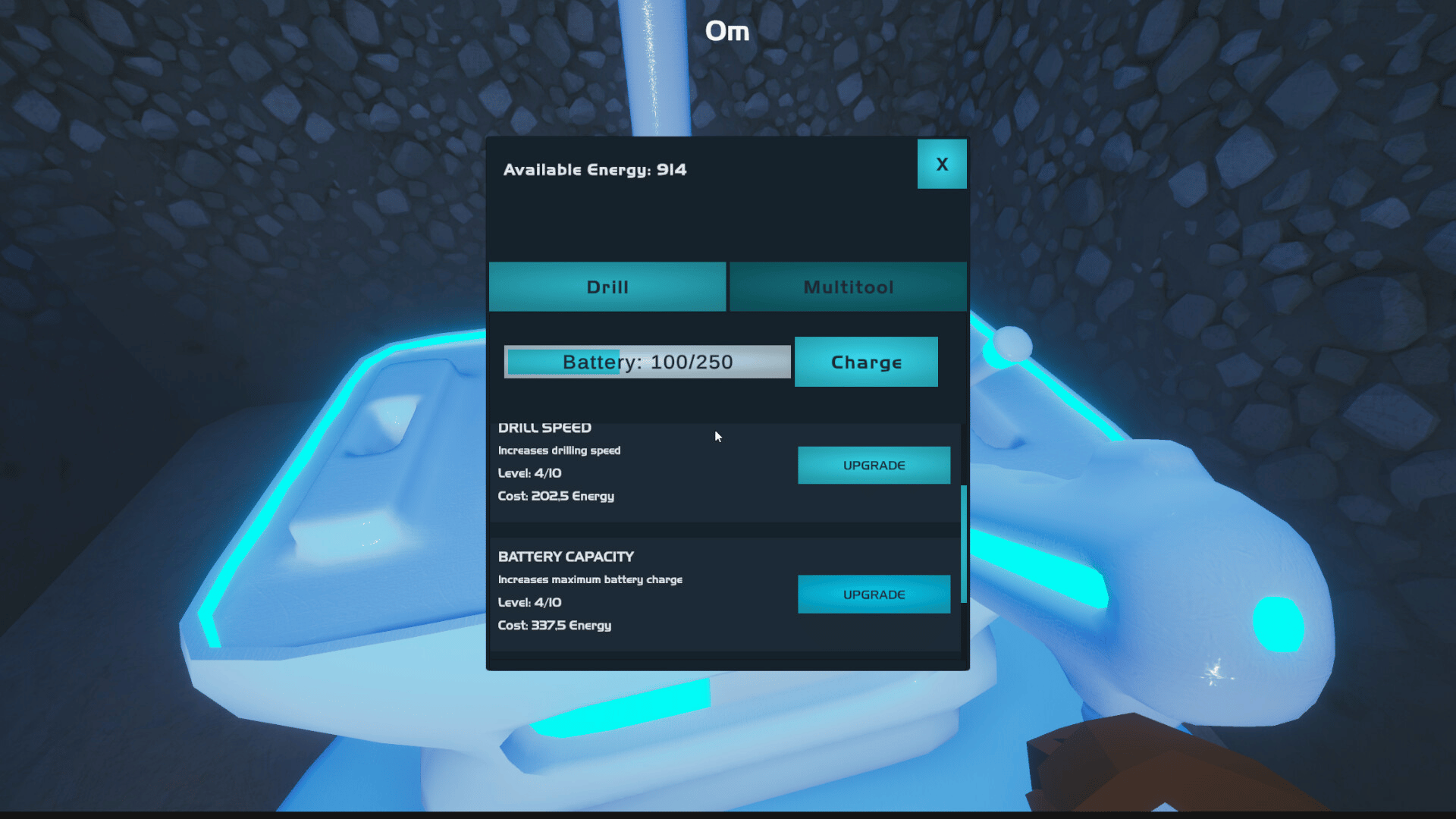Open the Multitool tab
The image size is (1456, 819).
tap(848, 287)
